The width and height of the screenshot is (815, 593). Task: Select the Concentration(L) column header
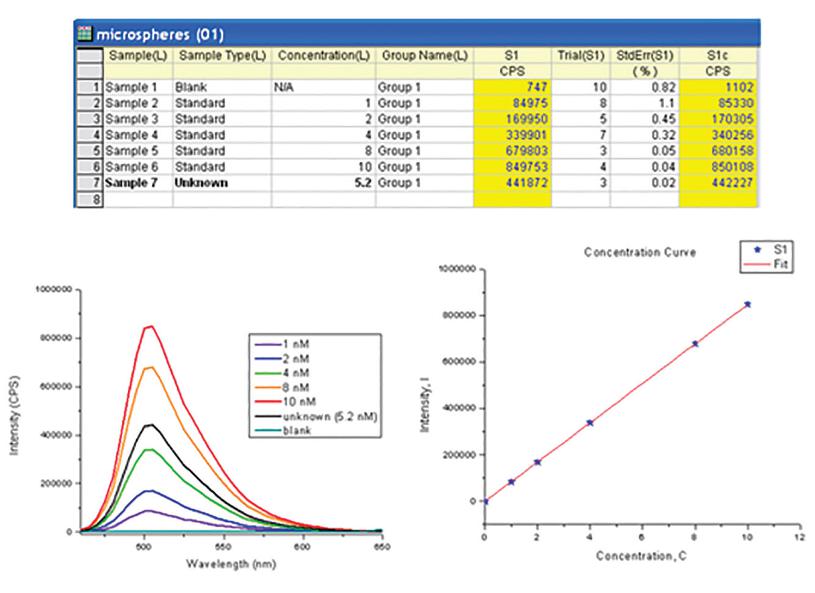323,57
